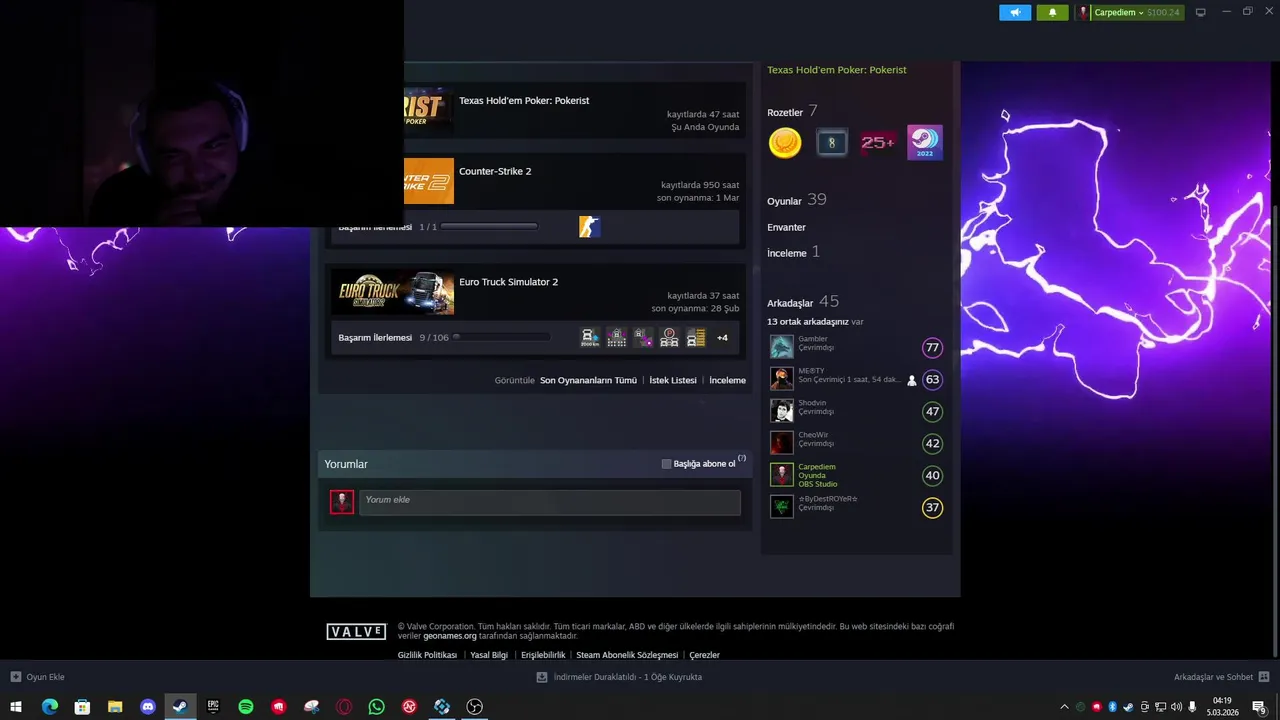Open Yasal Bilgi footer link

tap(489, 655)
